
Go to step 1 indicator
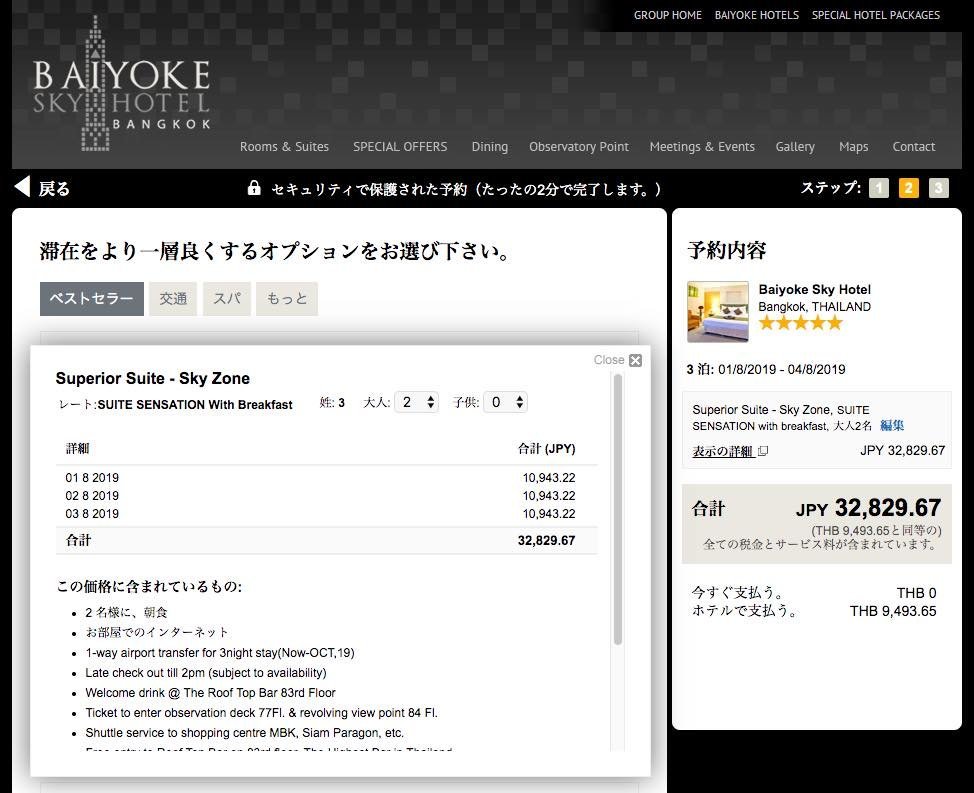[x=878, y=188]
